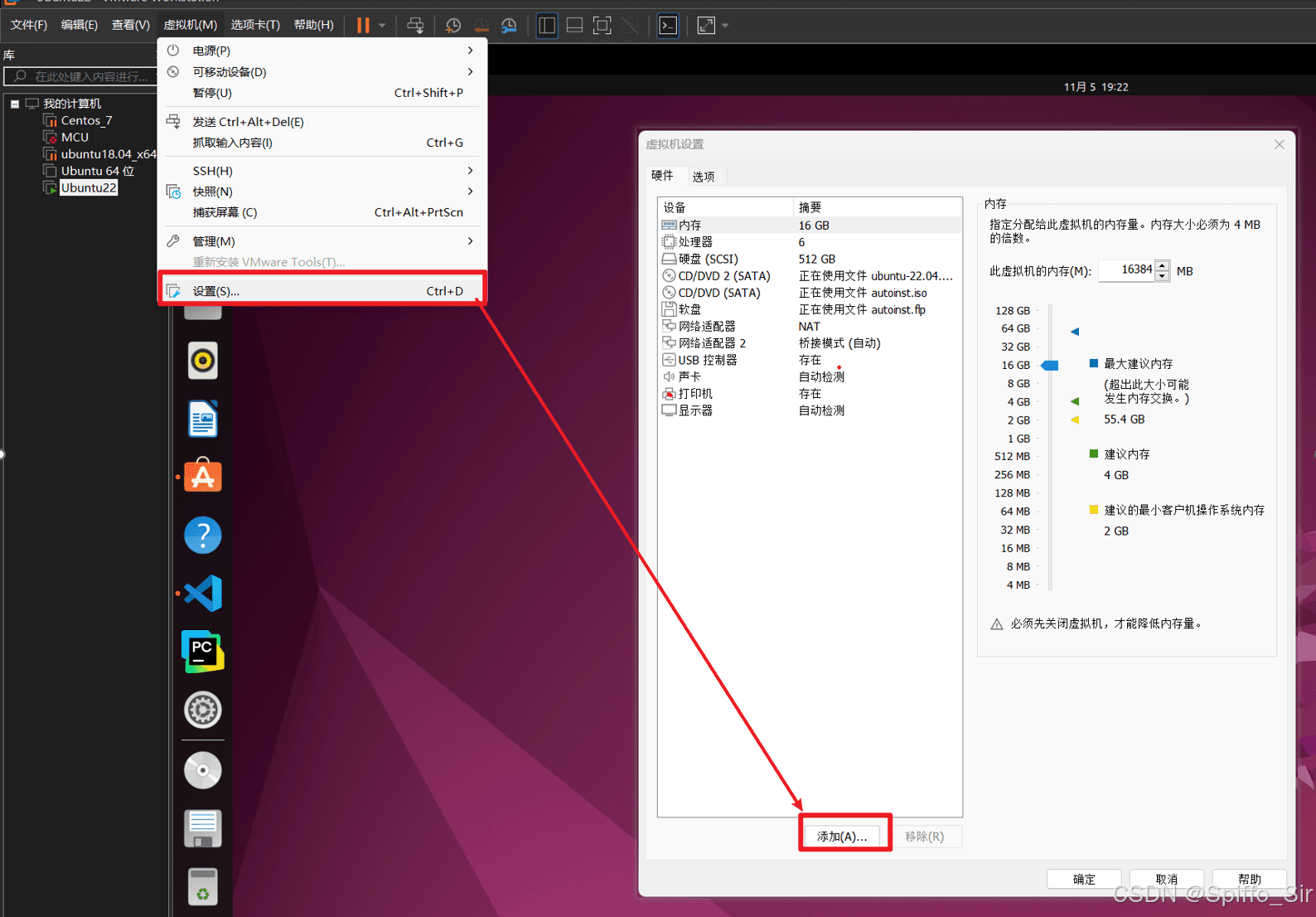Viewport: 1316px width, 917px height.
Task: Open LibreOffice Writer from the dock
Action: [203, 419]
